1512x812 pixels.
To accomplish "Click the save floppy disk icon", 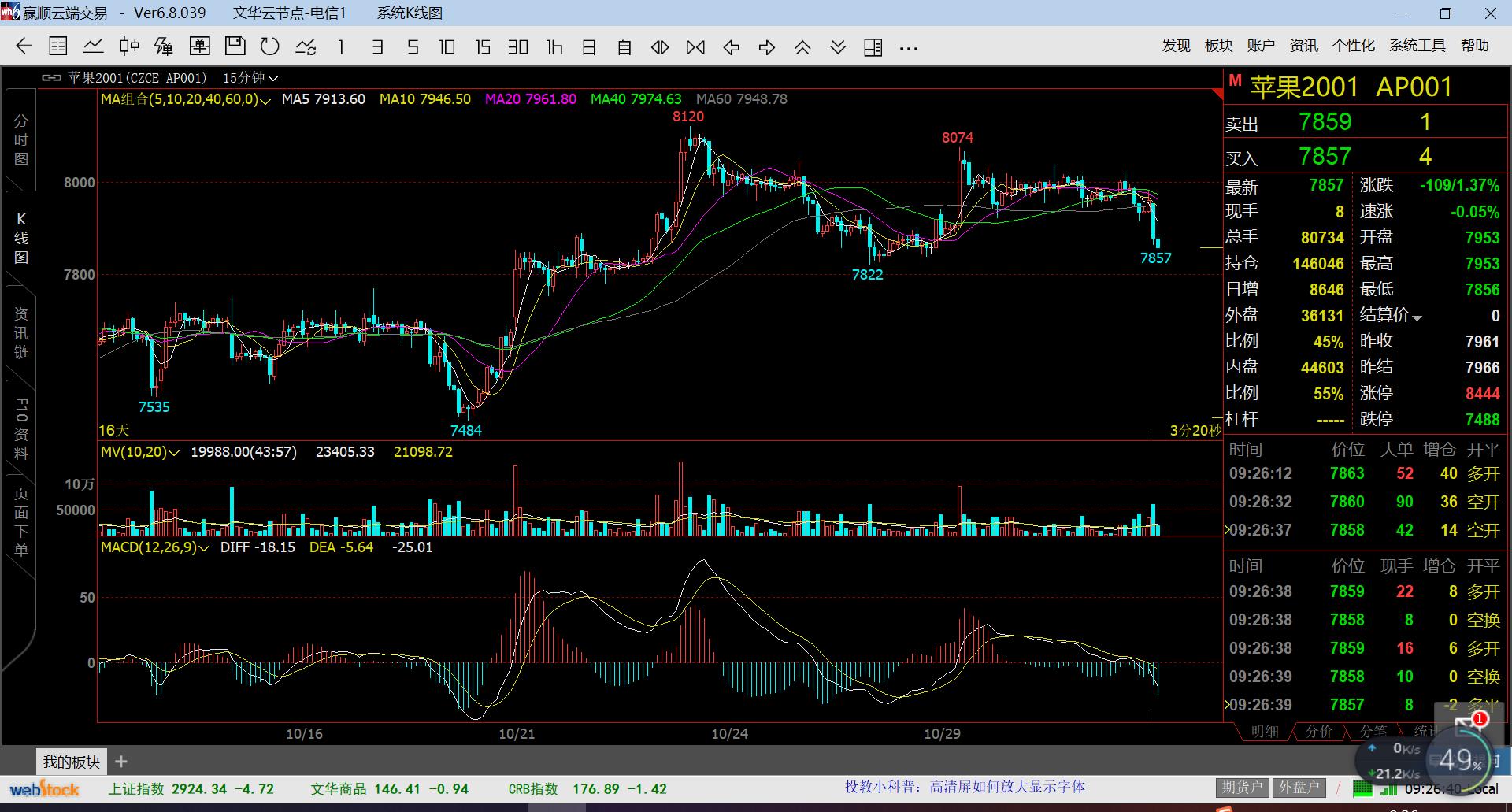I will pos(235,46).
